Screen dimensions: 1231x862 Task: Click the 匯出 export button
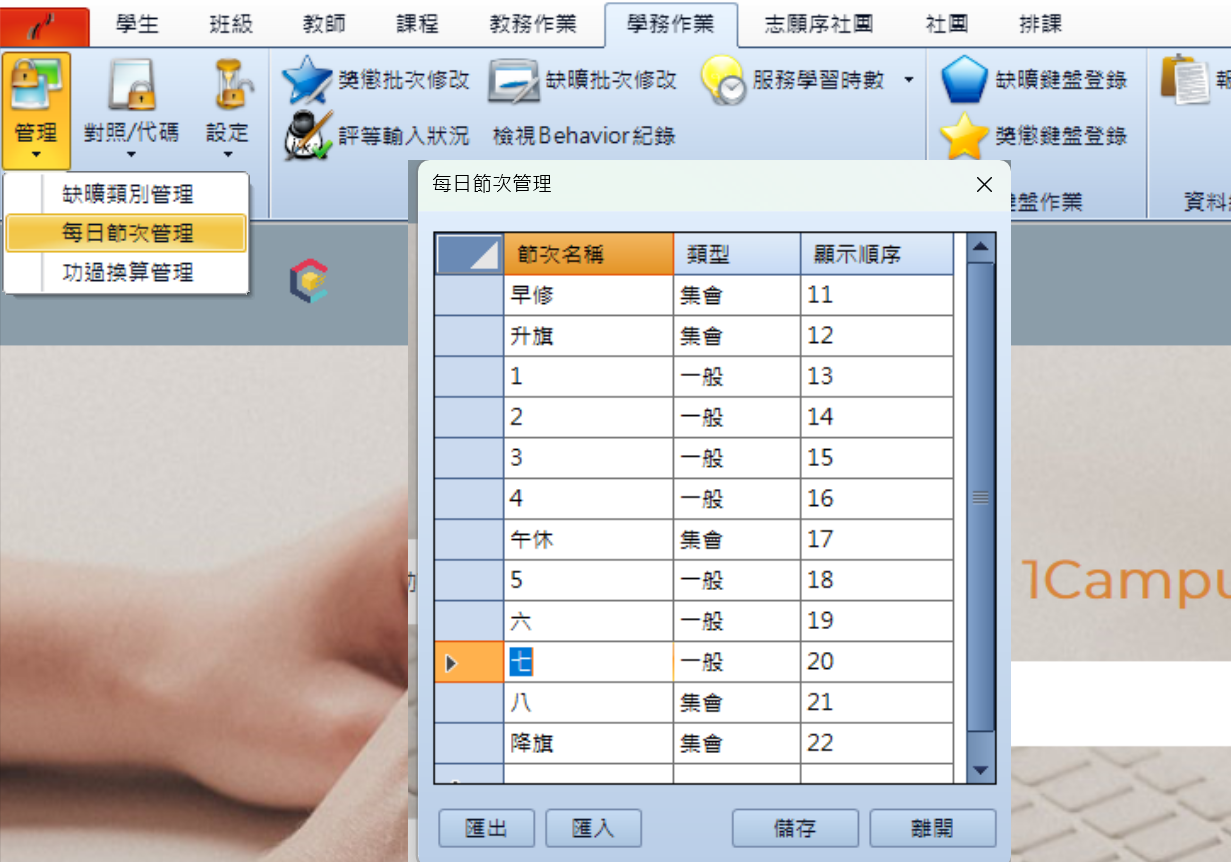487,828
